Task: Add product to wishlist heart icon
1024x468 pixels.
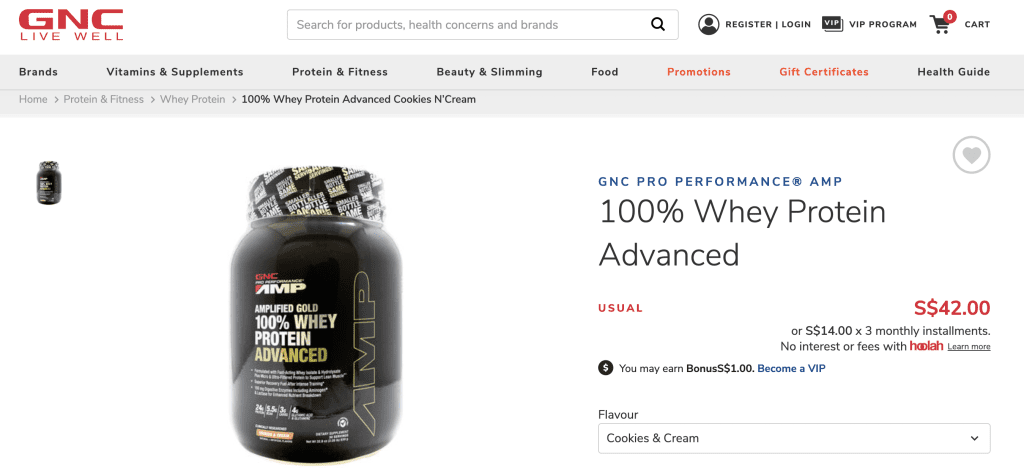Action: click(971, 155)
